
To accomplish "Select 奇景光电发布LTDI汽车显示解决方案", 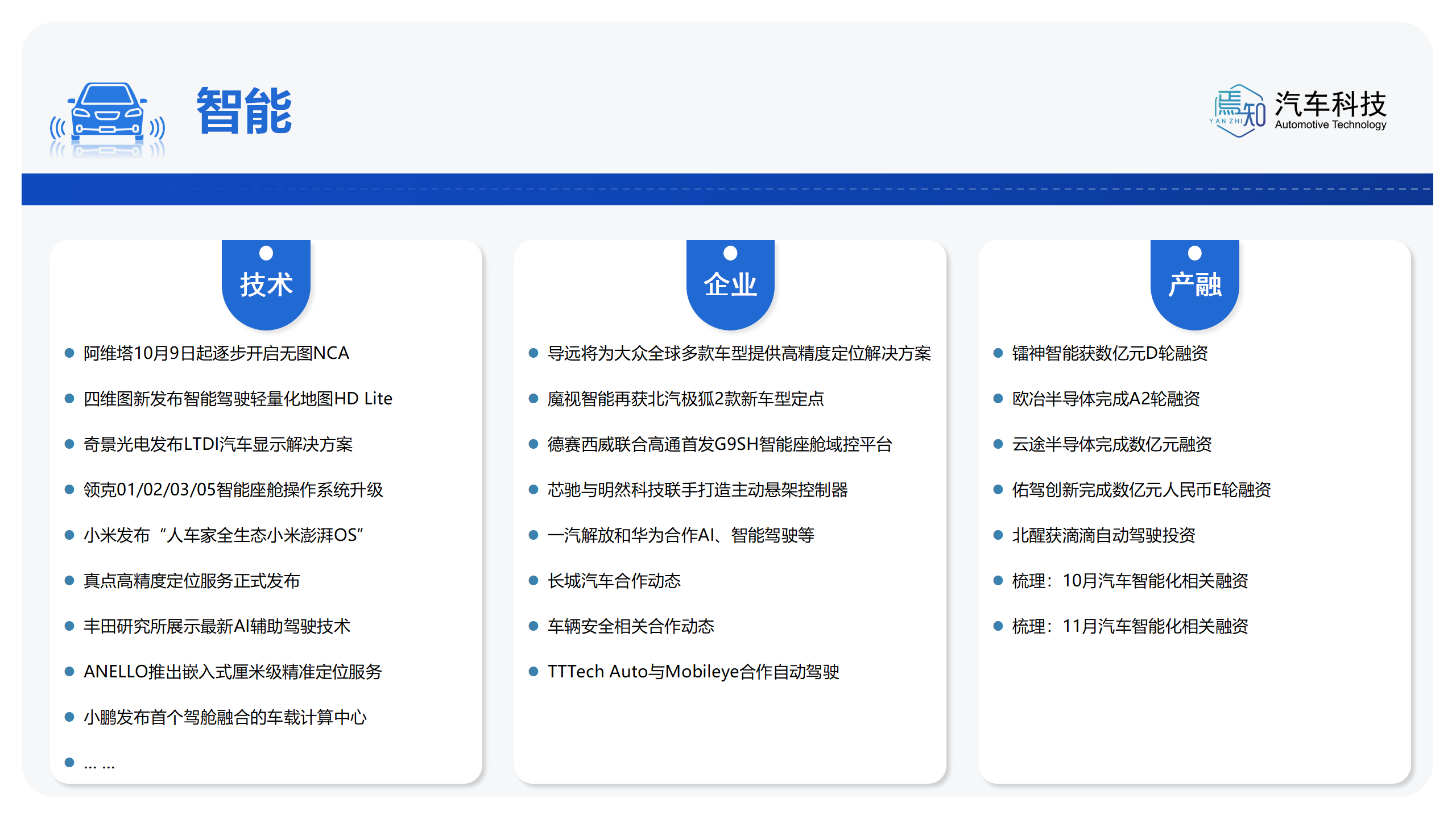I will click(218, 444).
